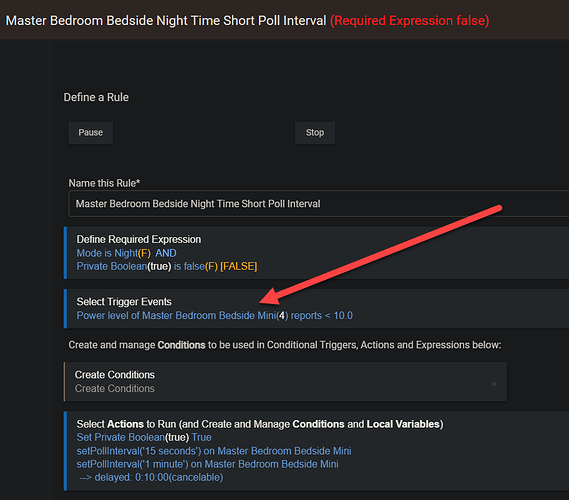Viewport: 569px width, 500px height.
Task: Select the 'Mode is Night(F) AND' expression line
Action: (126, 253)
